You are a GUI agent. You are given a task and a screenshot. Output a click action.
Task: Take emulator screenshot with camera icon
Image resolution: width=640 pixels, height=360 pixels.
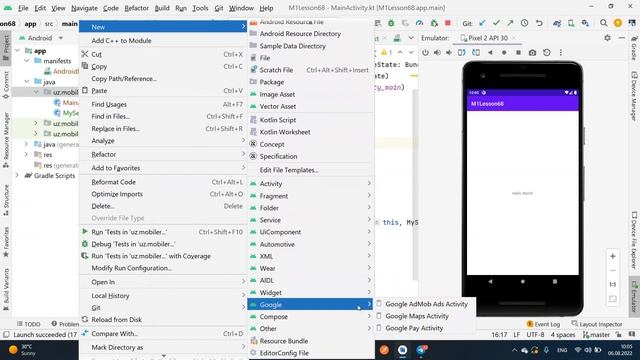tap(532, 53)
